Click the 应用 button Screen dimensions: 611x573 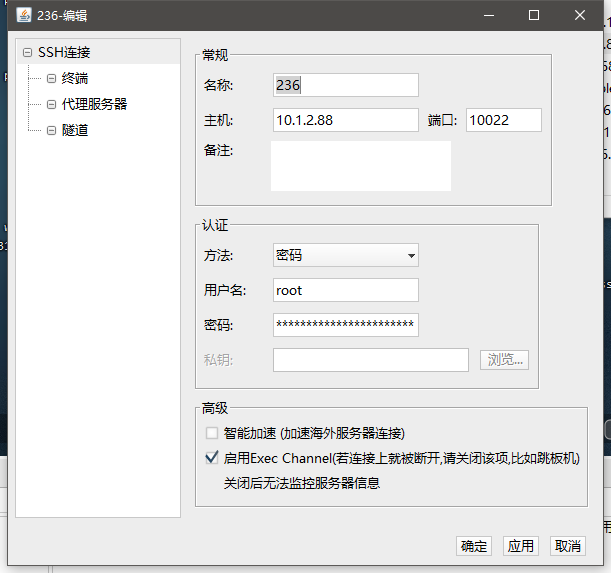pyautogui.click(x=521, y=546)
